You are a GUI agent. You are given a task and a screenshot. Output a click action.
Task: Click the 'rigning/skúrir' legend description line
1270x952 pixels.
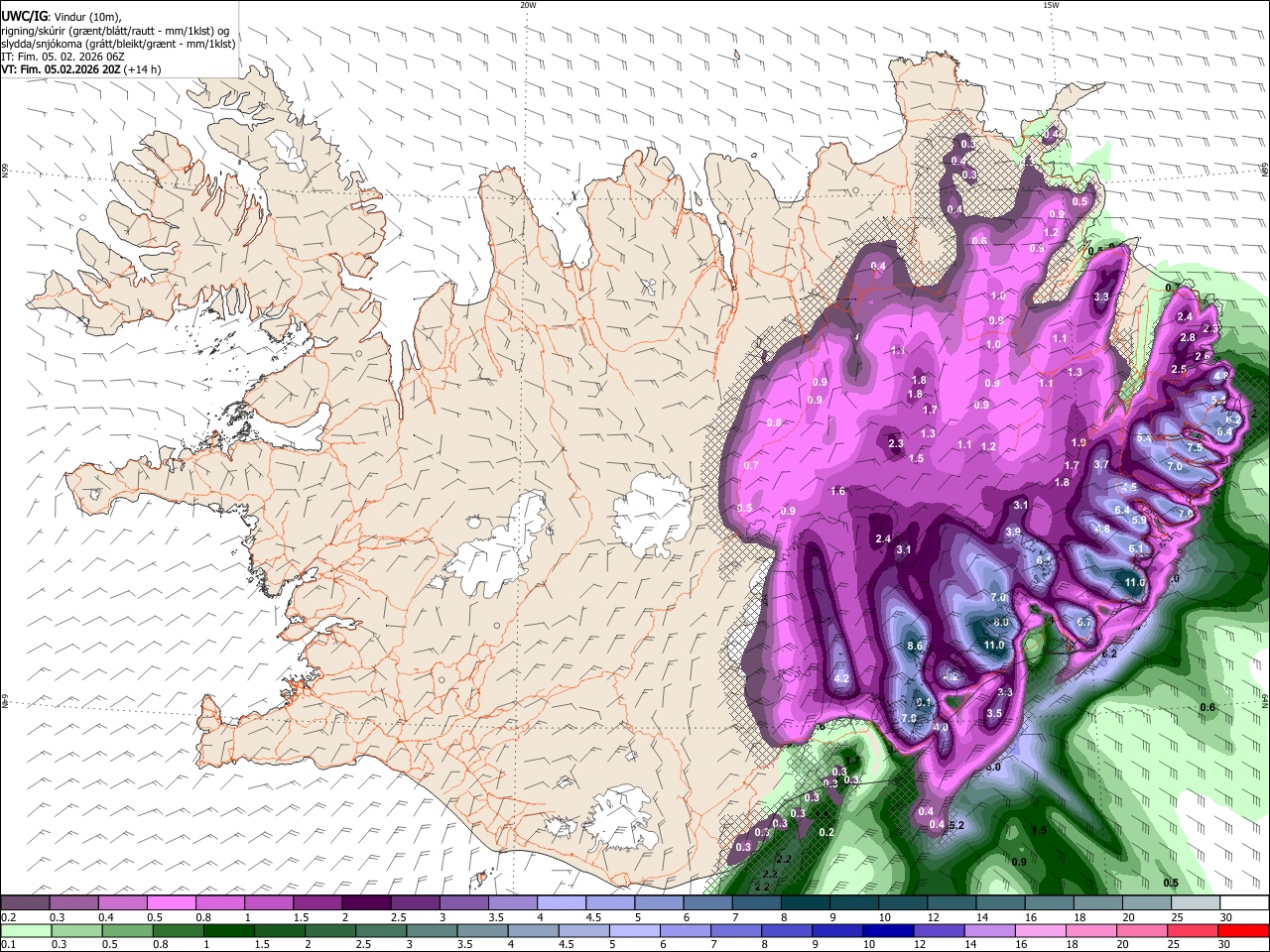[x=114, y=31]
